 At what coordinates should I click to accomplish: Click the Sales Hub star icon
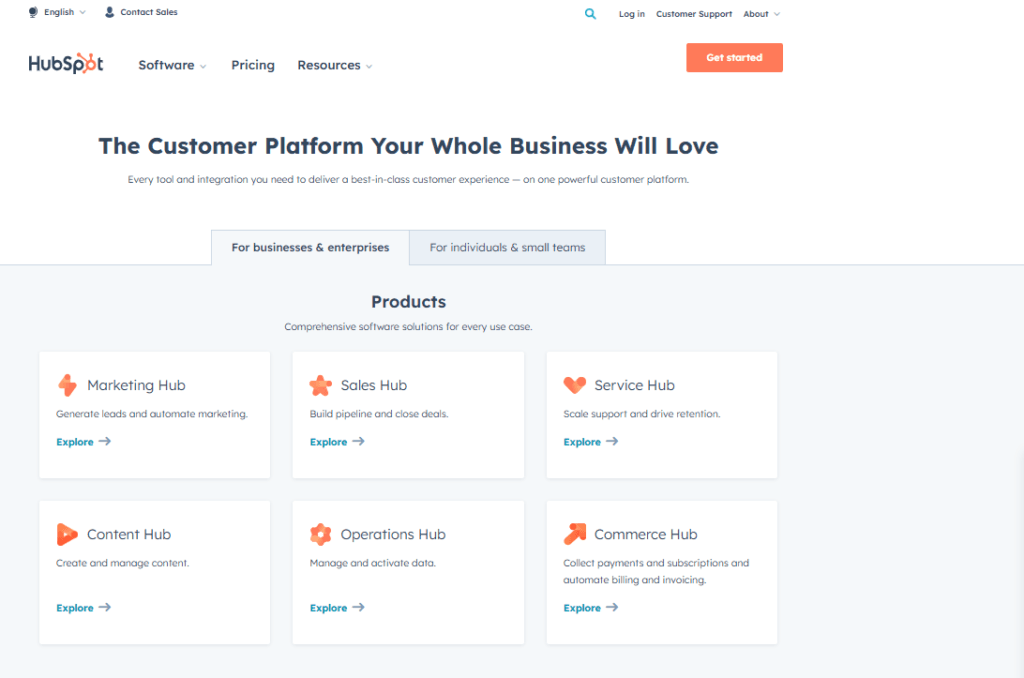(x=321, y=385)
